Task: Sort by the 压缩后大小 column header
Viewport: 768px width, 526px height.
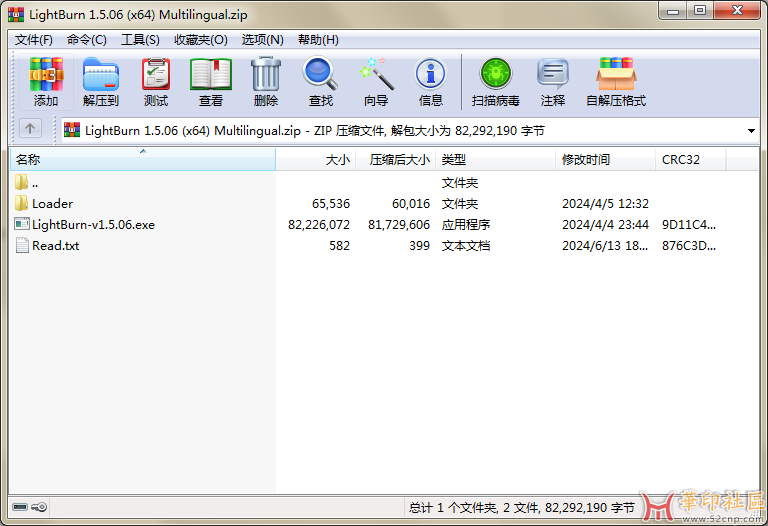Action: (x=396, y=159)
